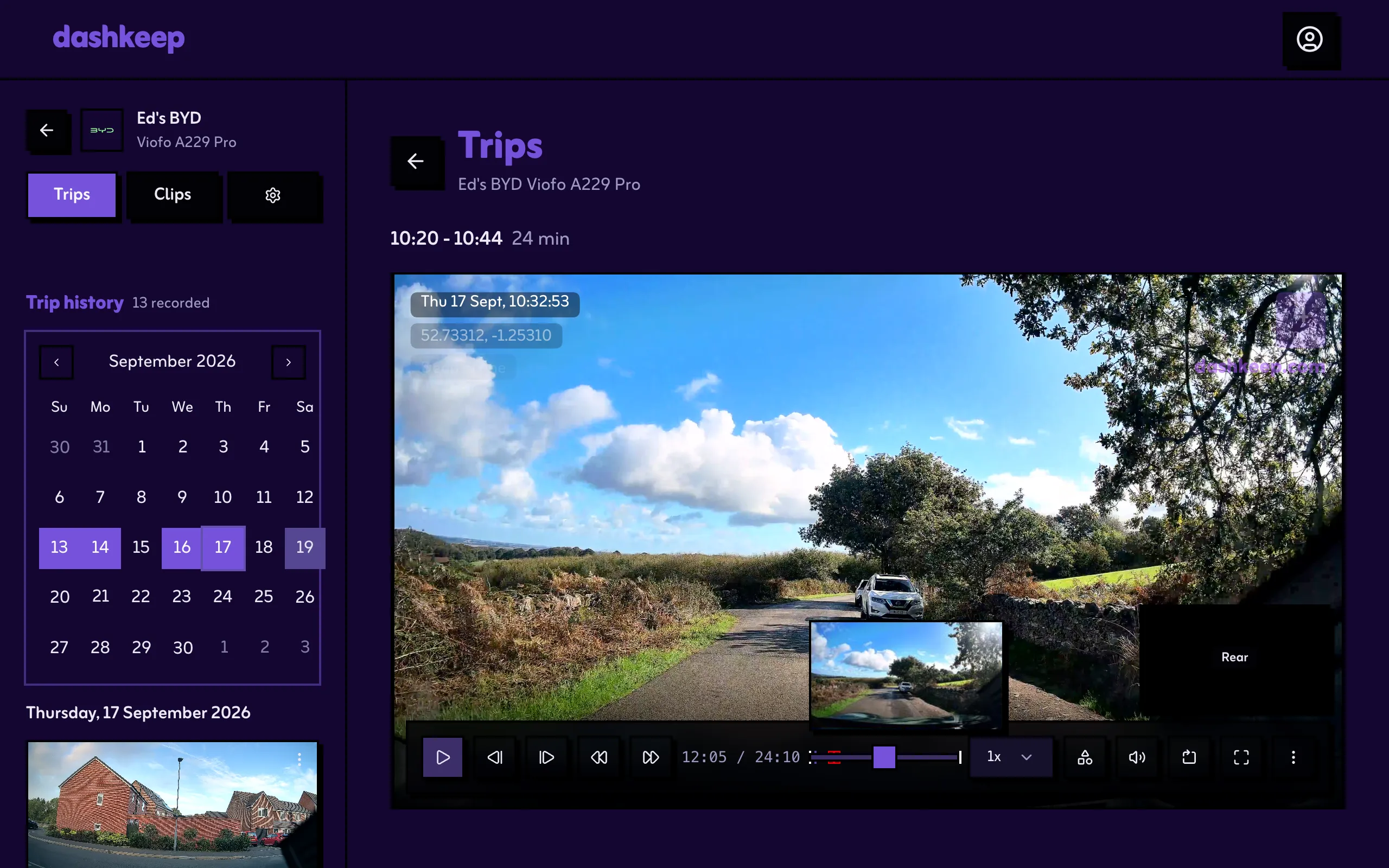The height and width of the screenshot is (868, 1389).
Task: Select September 16 in the calendar
Action: 181,548
